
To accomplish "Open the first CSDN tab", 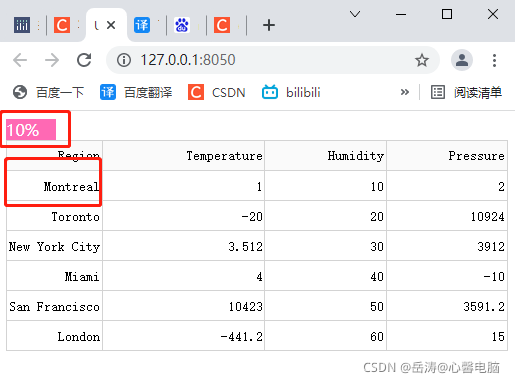I will (x=62, y=25).
